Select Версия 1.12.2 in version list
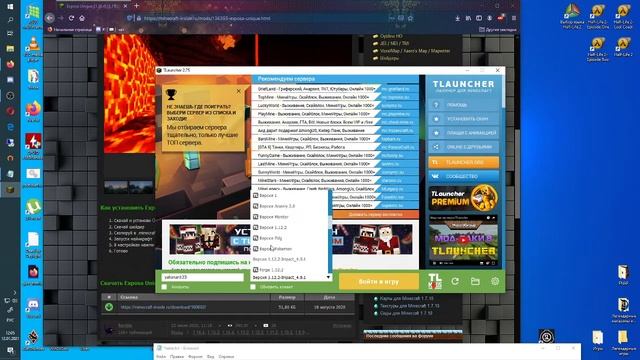This screenshot has width=640, height=360. [x=289, y=227]
